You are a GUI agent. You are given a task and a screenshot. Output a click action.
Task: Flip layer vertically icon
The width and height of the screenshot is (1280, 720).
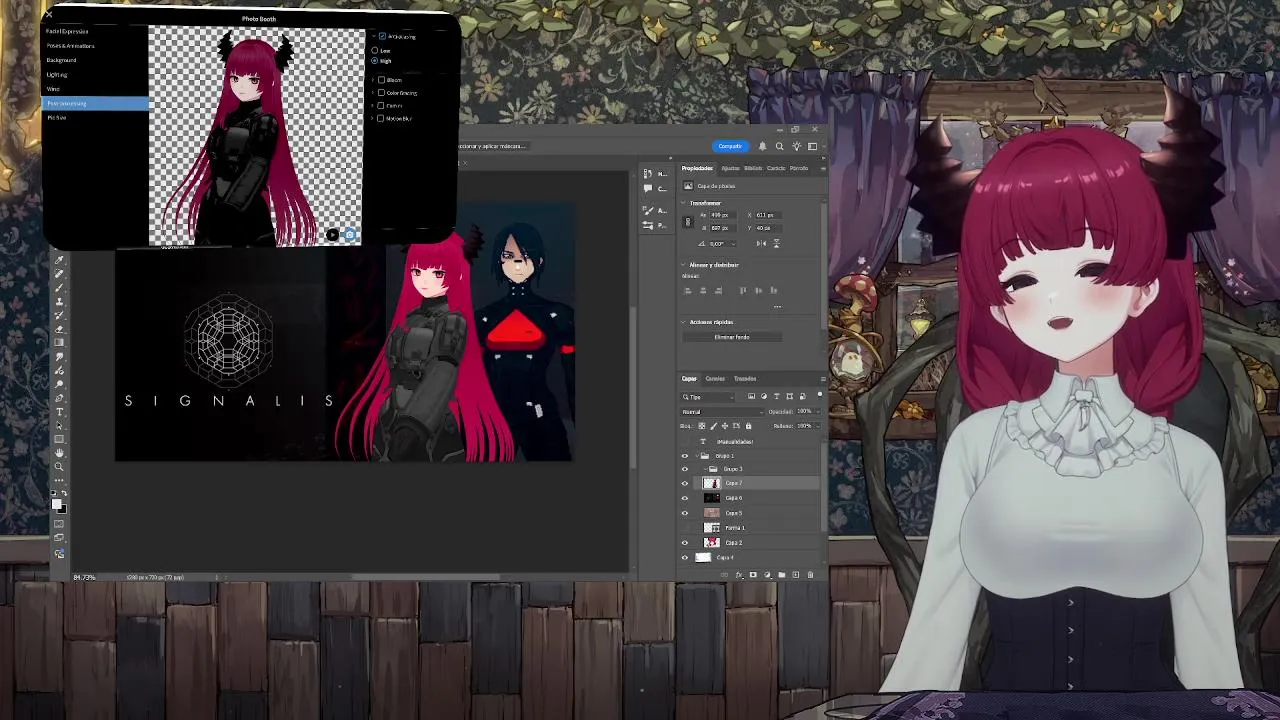pyautogui.click(x=777, y=243)
